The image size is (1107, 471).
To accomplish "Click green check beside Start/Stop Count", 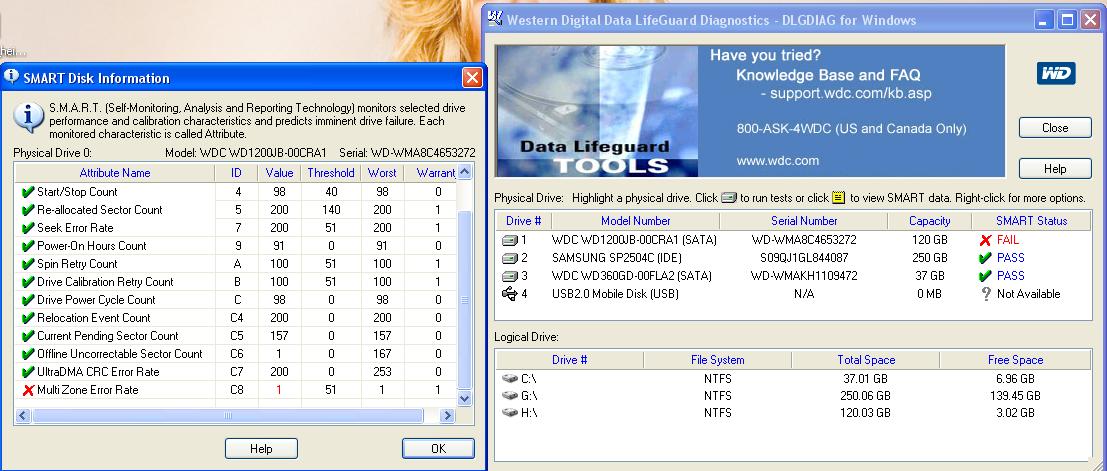I will (x=28, y=192).
